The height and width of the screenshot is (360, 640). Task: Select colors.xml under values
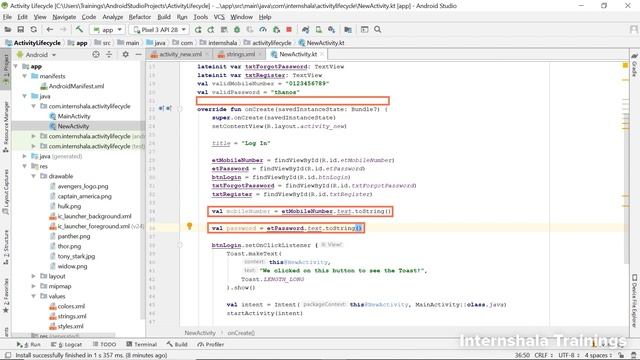pyautogui.click(x=71, y=306)
